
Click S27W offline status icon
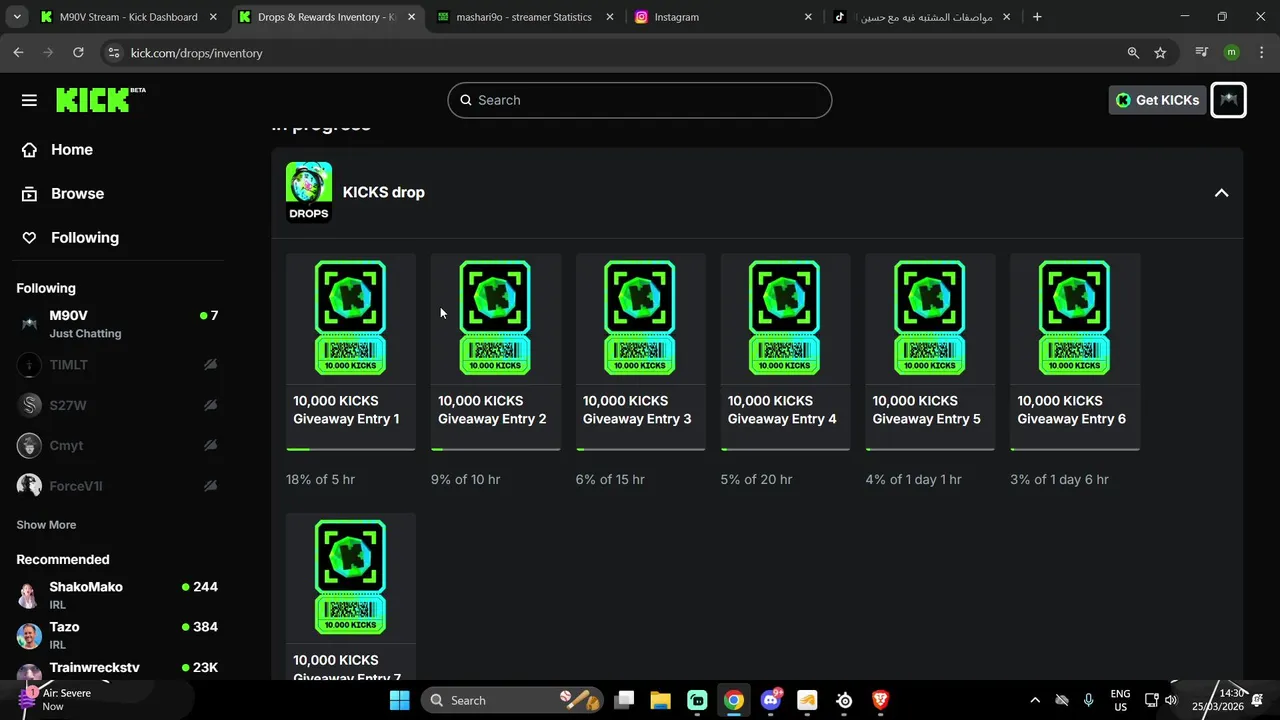click(x=210, y=405)
